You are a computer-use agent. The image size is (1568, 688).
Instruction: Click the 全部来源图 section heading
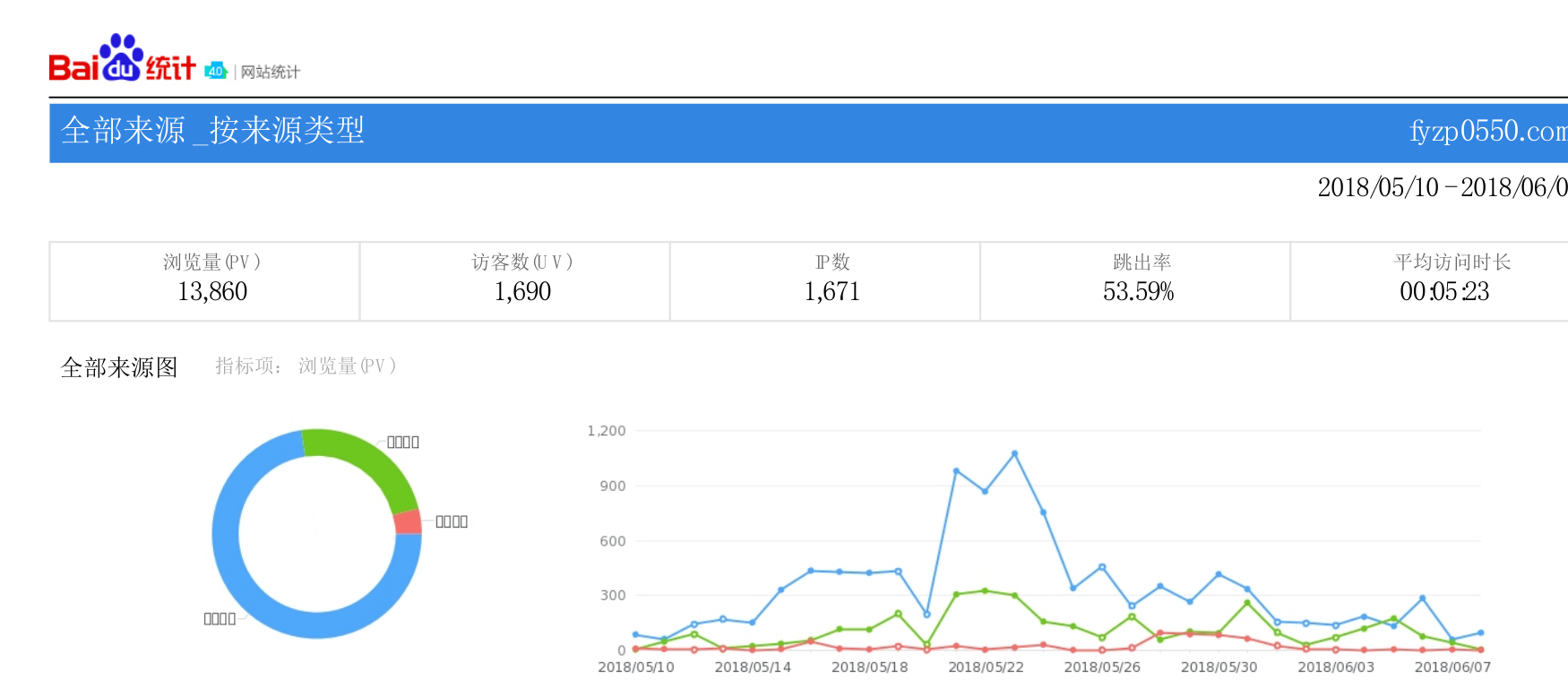(119, 367)
